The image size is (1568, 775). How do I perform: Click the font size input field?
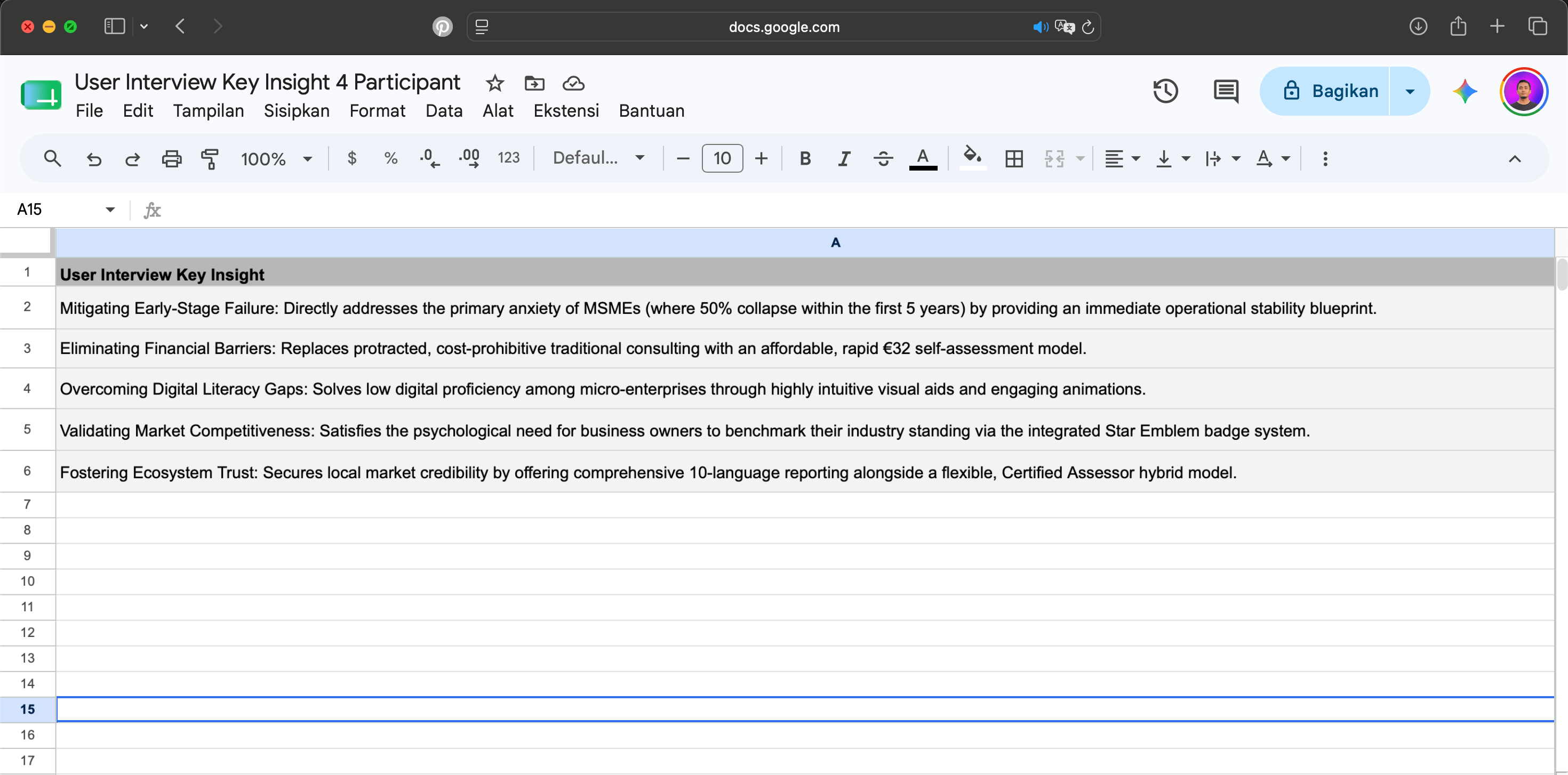click(x=722, y=159)
